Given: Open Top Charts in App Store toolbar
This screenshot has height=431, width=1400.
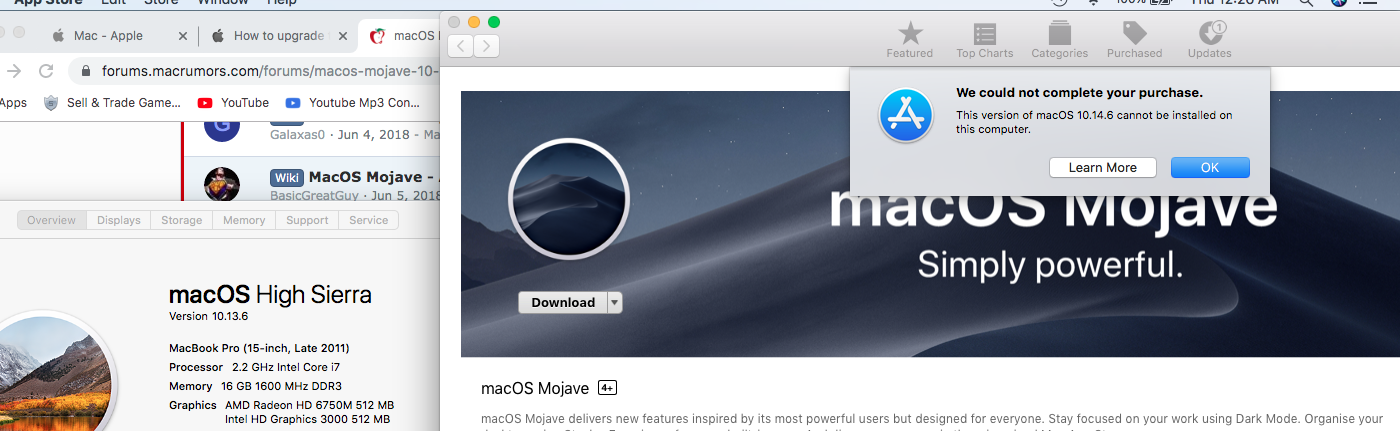Looking at the screenshot, I should pos(984,40).
